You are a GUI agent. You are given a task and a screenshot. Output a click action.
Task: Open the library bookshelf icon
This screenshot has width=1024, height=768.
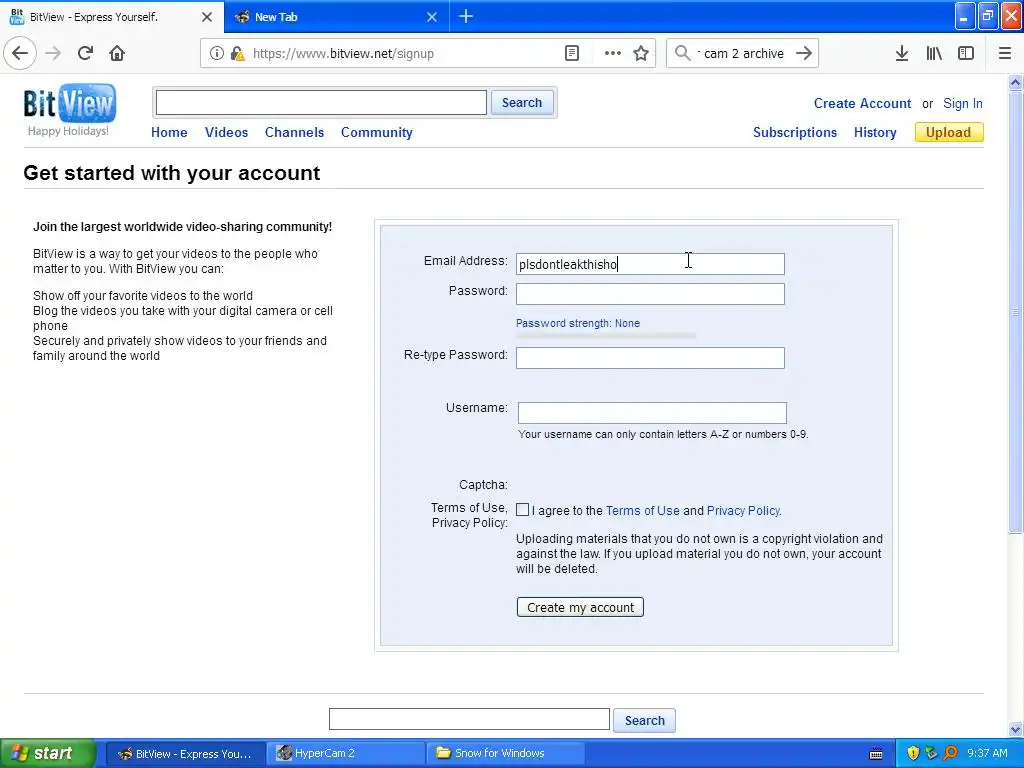pyautogui.click(x=934, y=54)
